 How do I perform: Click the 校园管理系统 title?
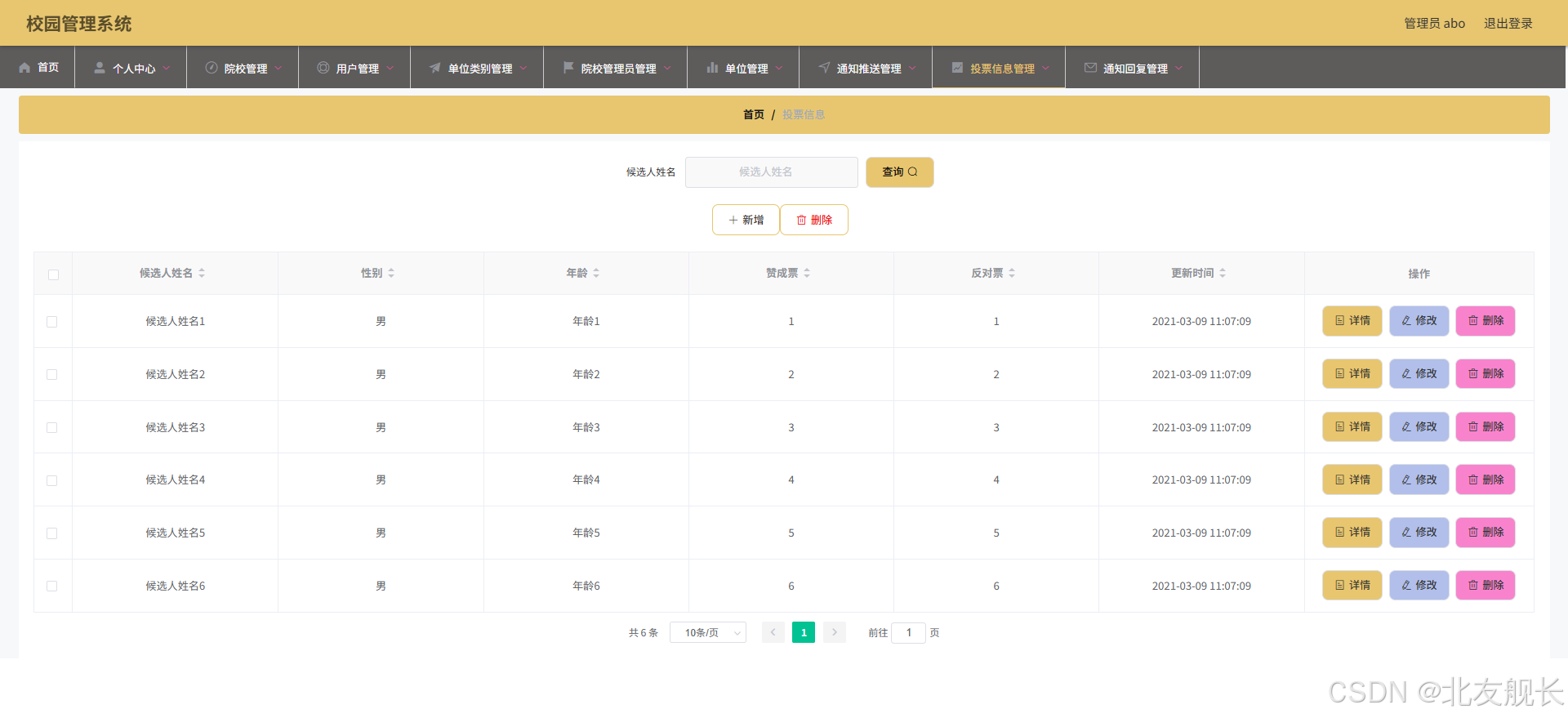79,24
